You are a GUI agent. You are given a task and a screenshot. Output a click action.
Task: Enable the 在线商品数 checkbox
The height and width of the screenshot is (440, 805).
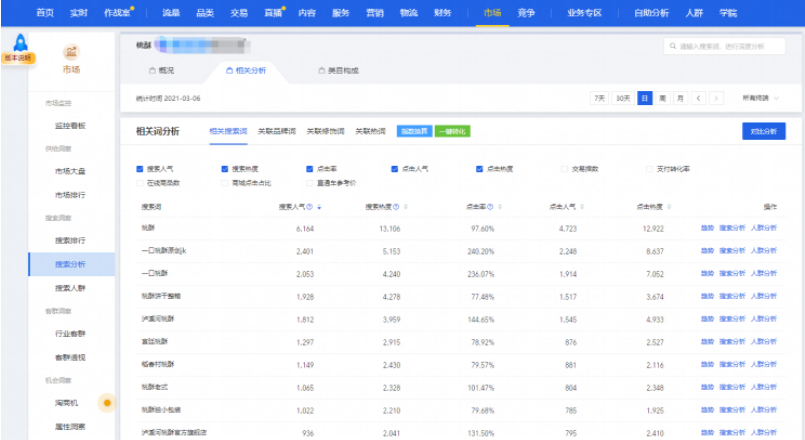point(140,183)
